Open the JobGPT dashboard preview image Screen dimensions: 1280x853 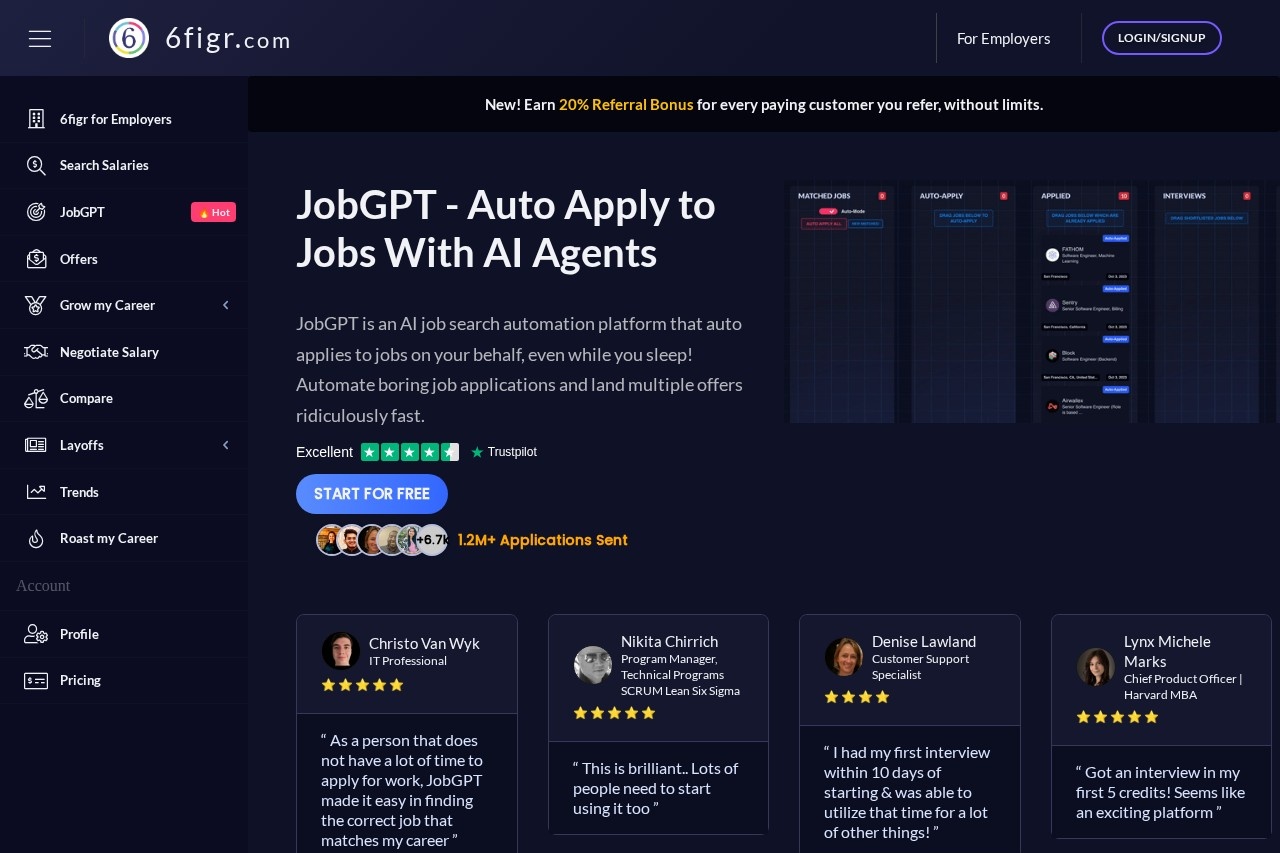click(x=1034, y=301)
